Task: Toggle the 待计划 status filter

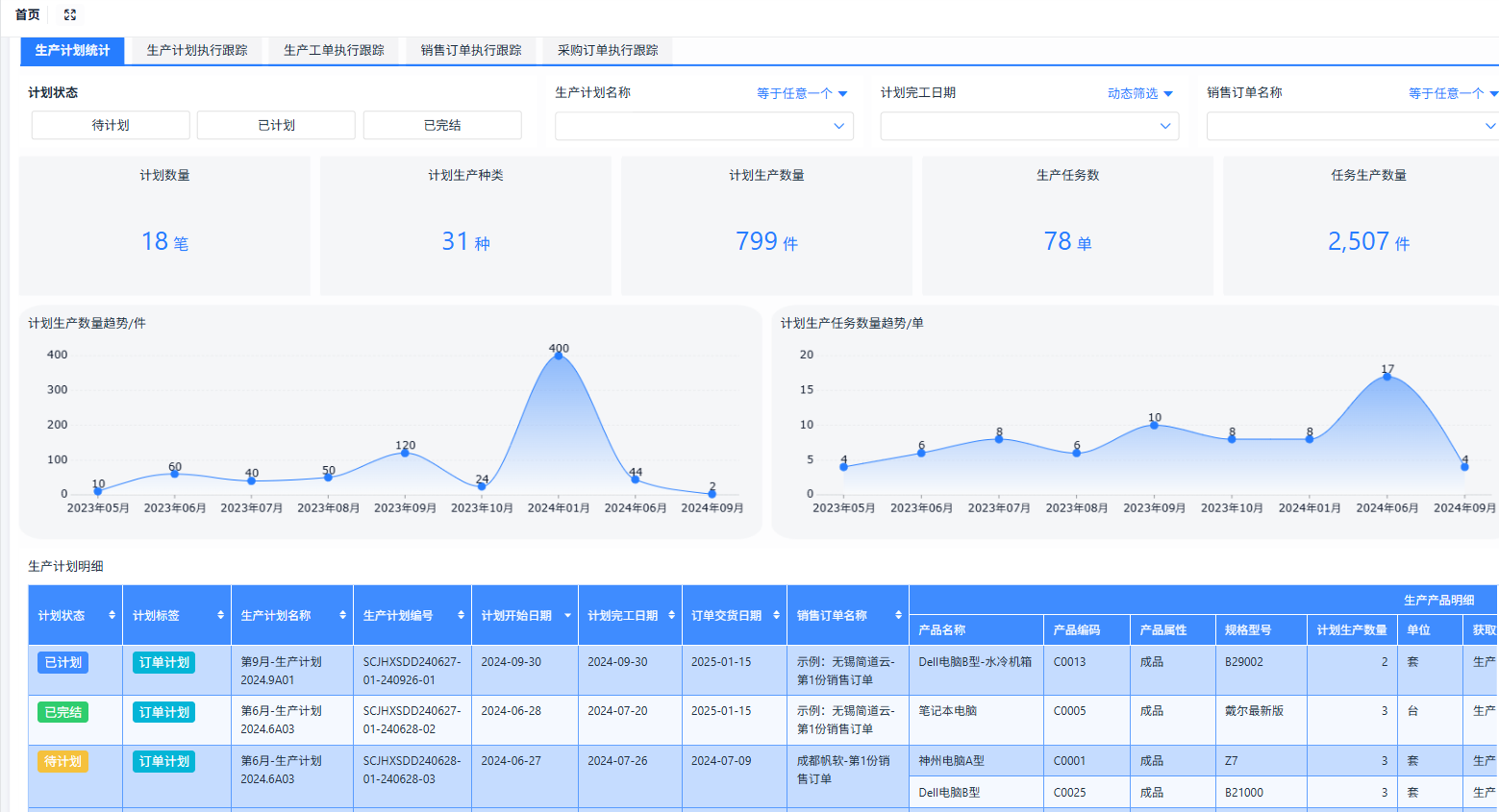Action: 110,125
